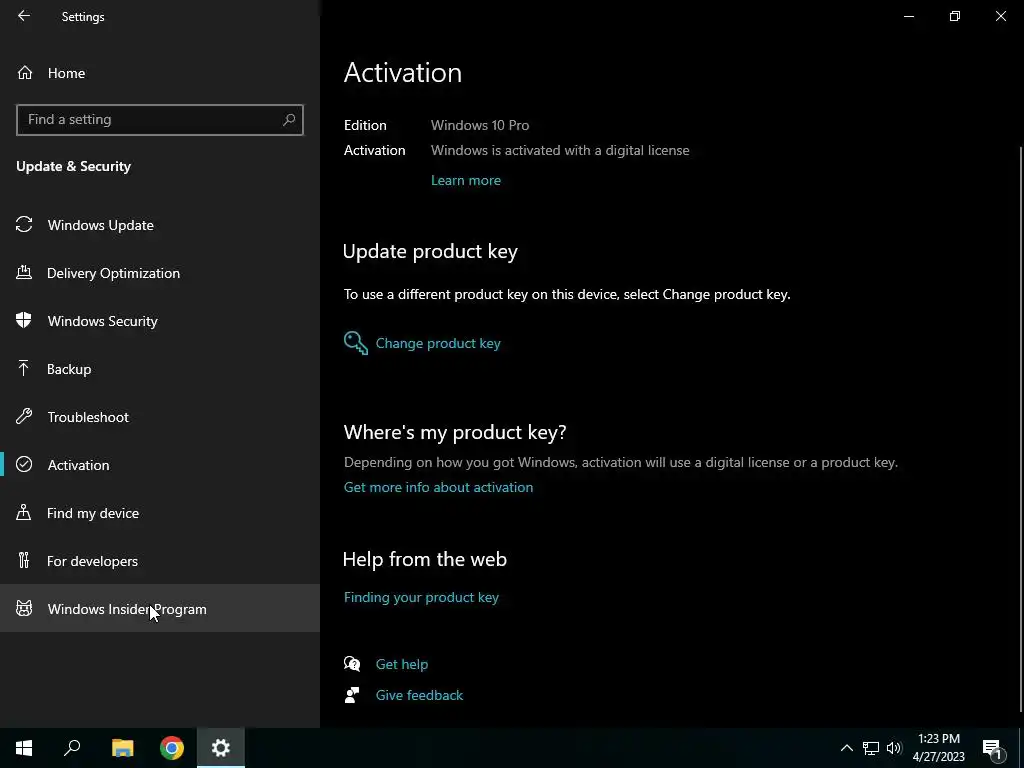Select Windows Insider Program entry
Image resolution: width=1024 pixels, height=768 pixels.
[160, 609]
